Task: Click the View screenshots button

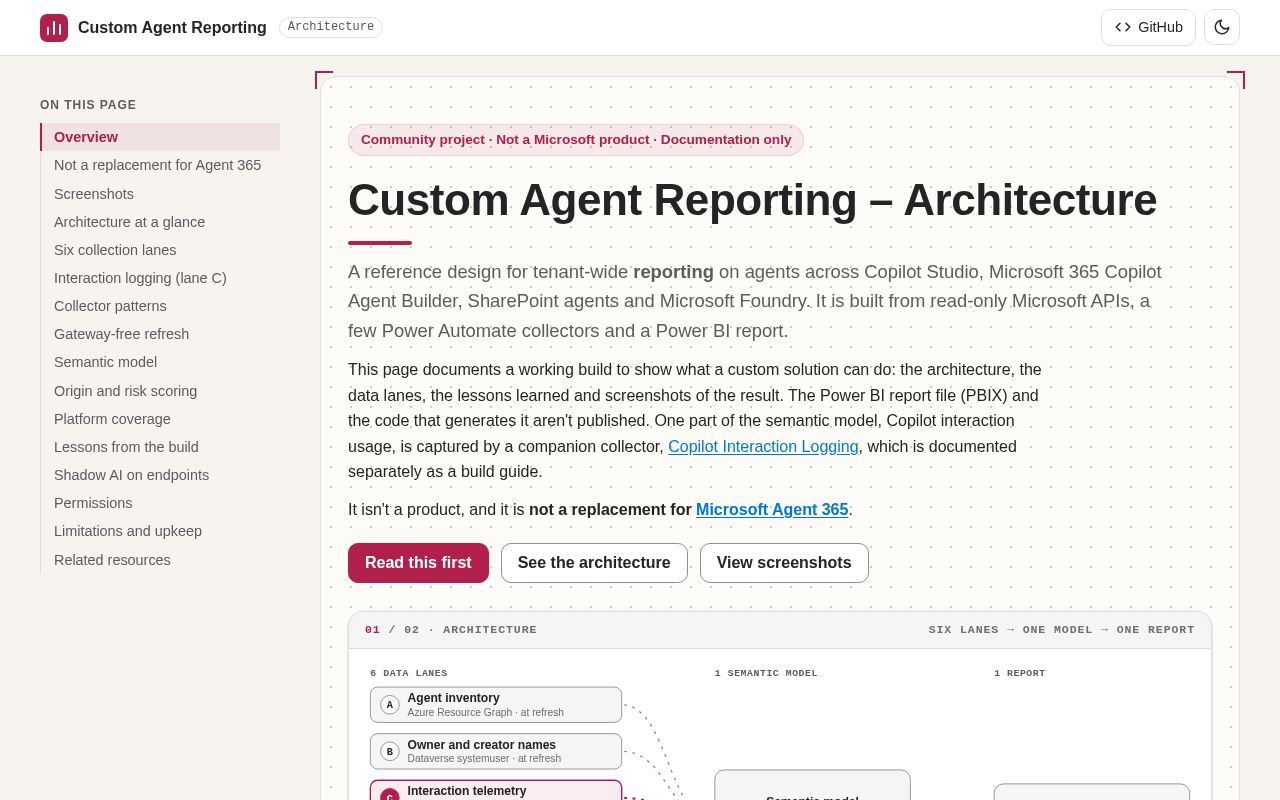Action: tap(784, 563)
